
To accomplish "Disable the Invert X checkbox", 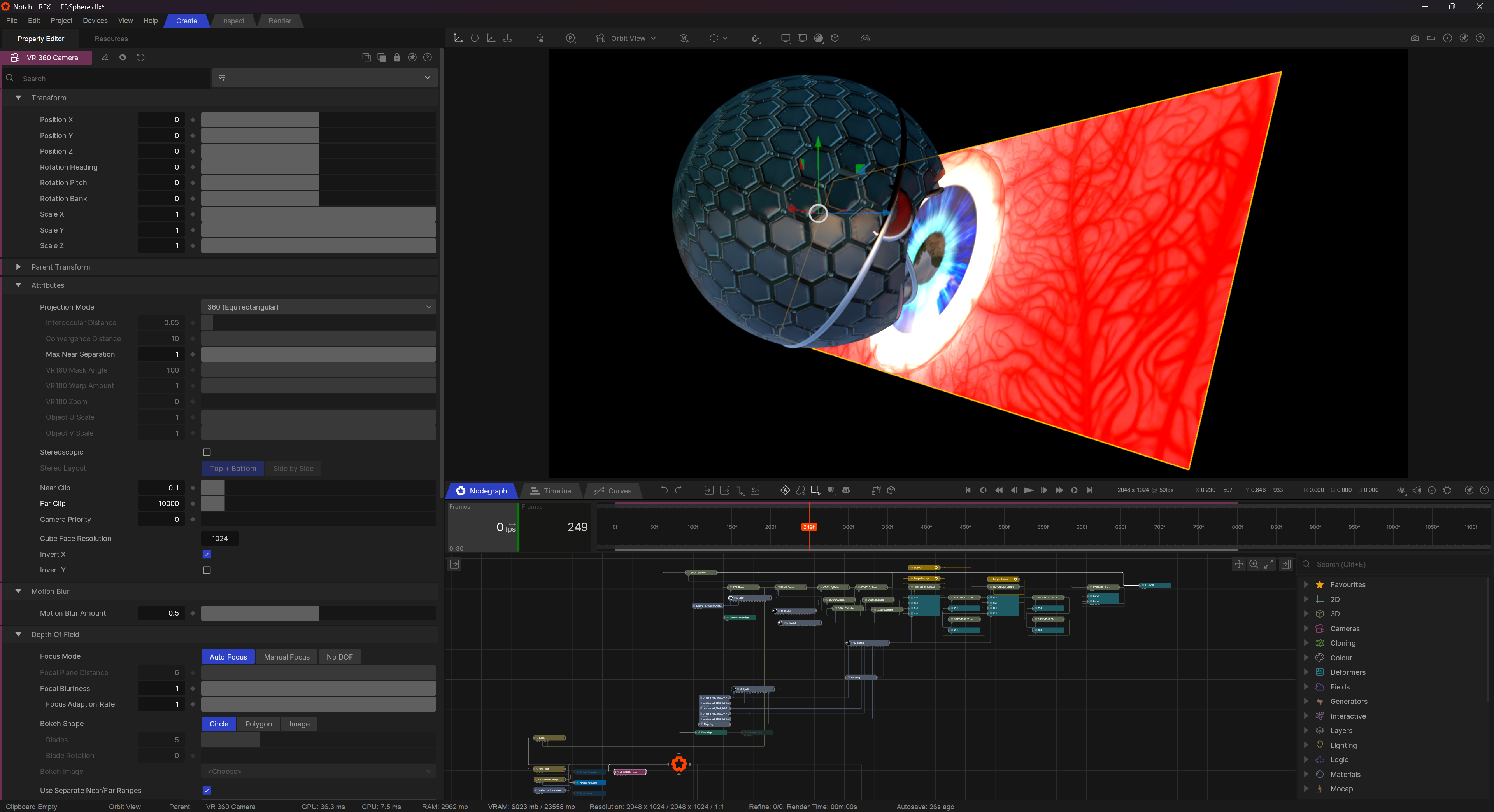I will click(x=207, y=554).
